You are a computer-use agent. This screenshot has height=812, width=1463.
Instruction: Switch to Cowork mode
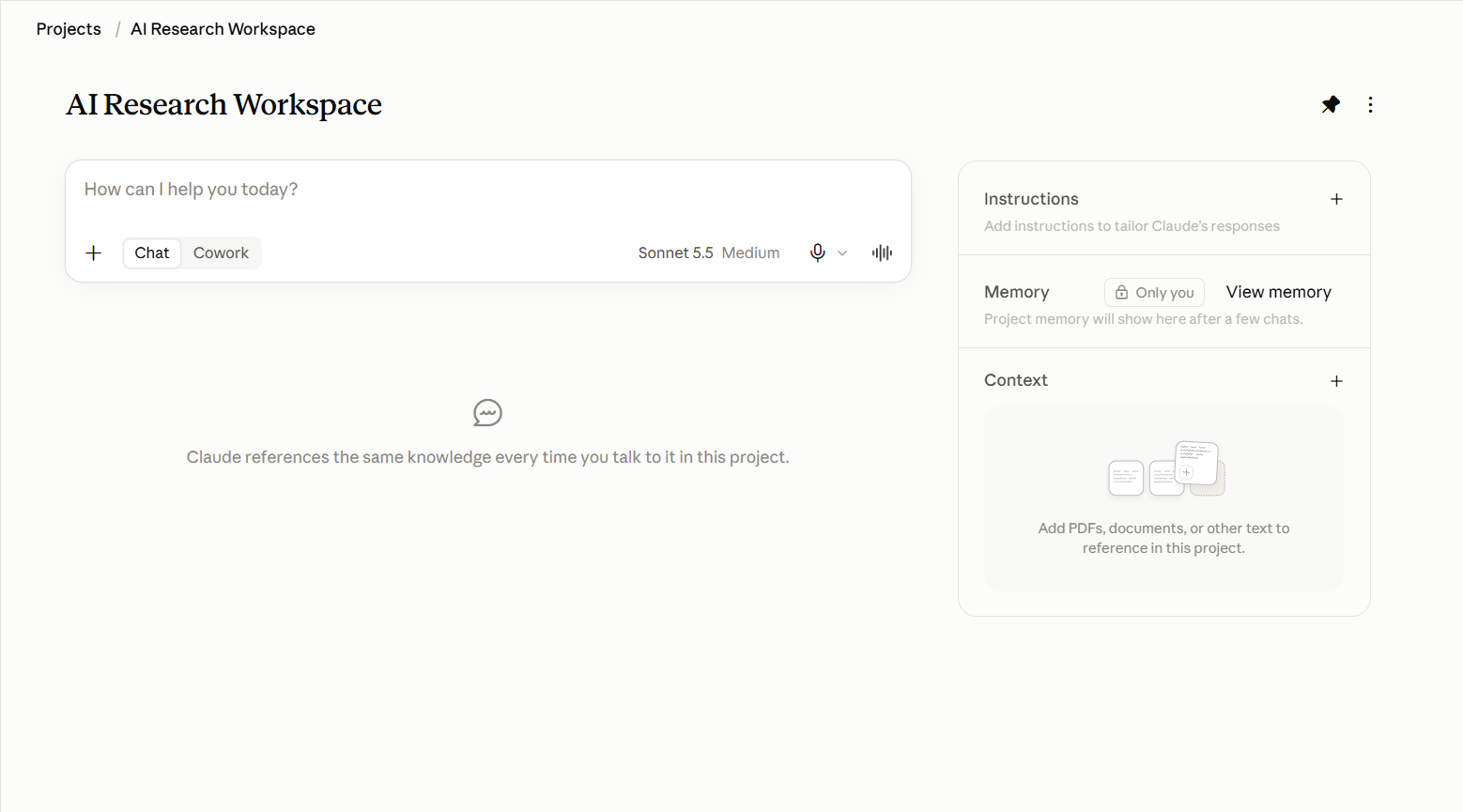[221, 253]
